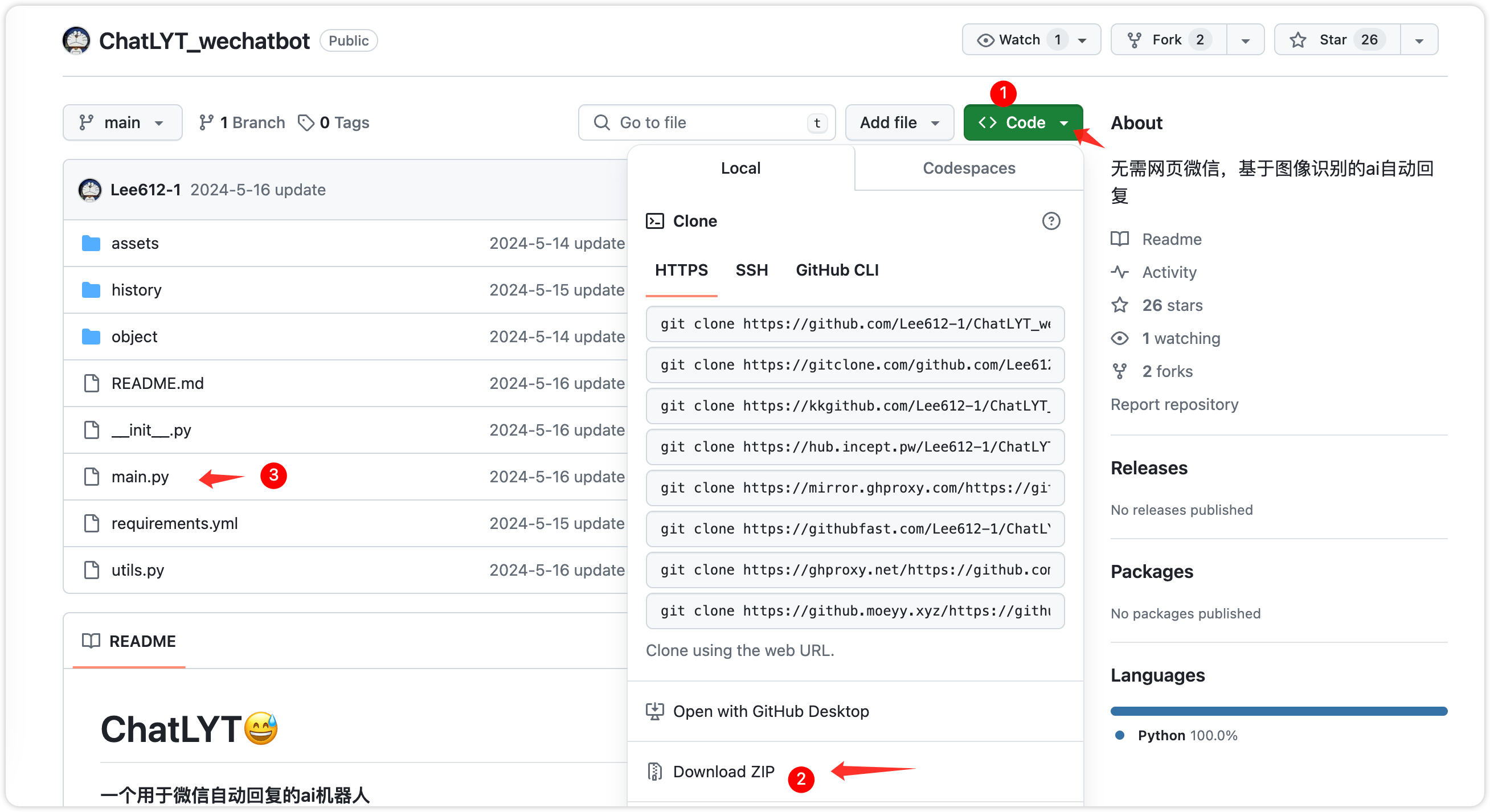The height and width of the screenshot is (812, 1490).
Task: Click the Git clone icon in panel
Action: (655, 221)
